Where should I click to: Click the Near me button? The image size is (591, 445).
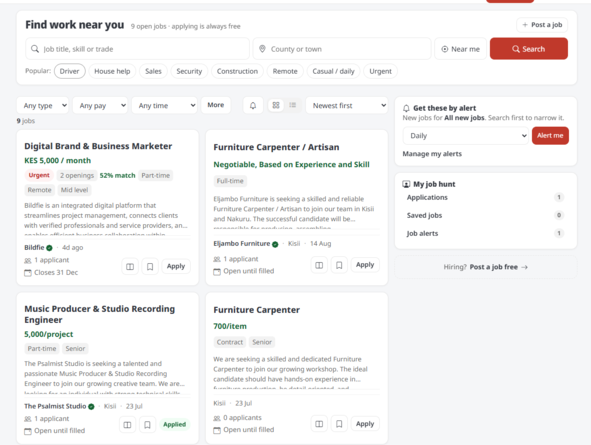(x=461, y=49)
